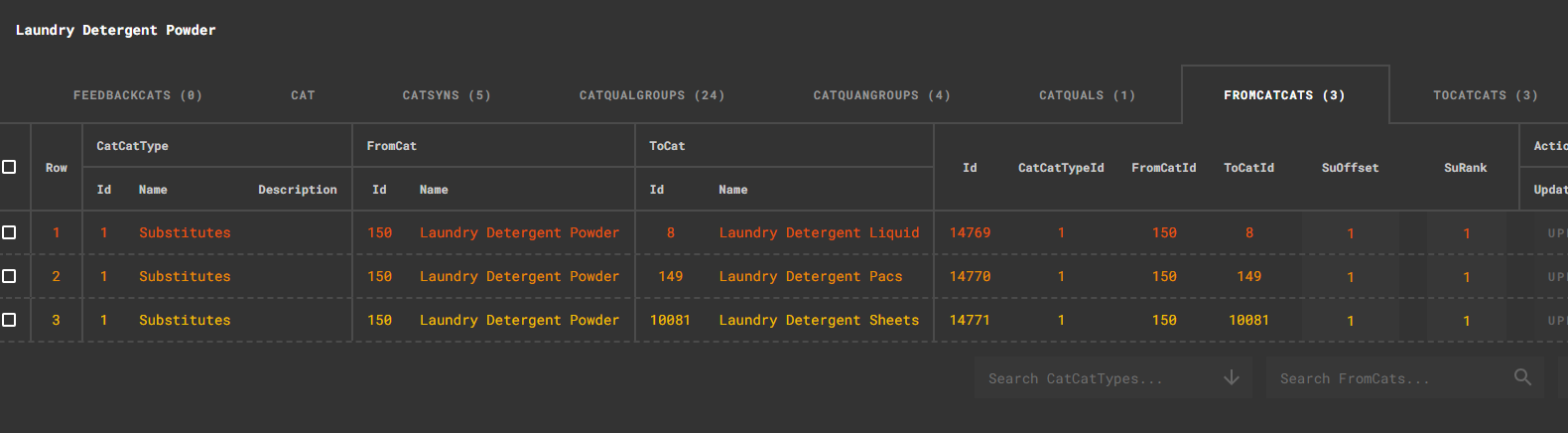Toggle the select-all checkbox in table header
The height and width of the screenshot is (433, 1568).
point(9,167)
